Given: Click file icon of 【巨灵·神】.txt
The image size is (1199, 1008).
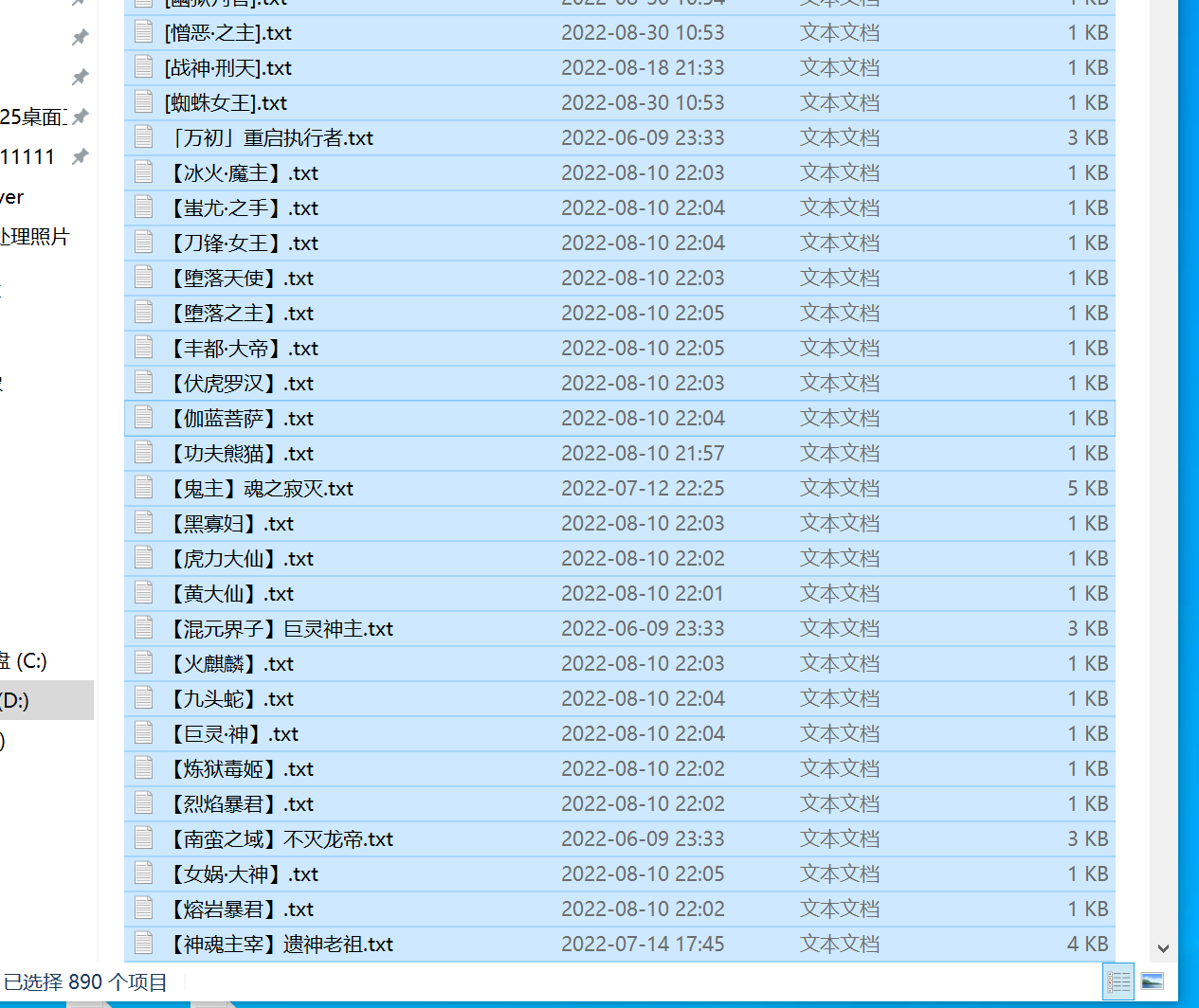Looking at the screenshot, I should (x=144, y=733).
